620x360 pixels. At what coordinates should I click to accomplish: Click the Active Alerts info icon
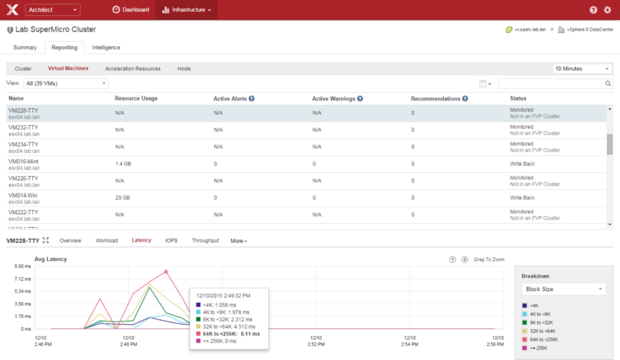click(251, 99)
